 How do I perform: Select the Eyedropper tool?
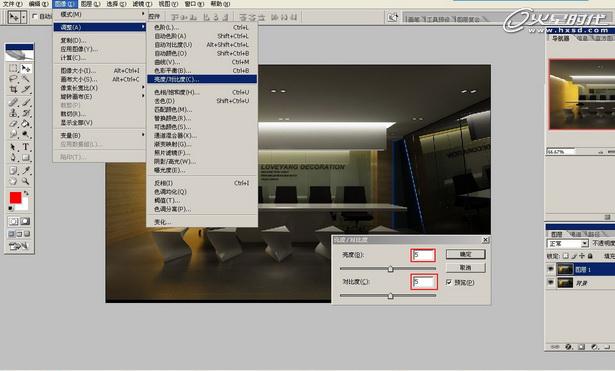[x=26, y=171]
